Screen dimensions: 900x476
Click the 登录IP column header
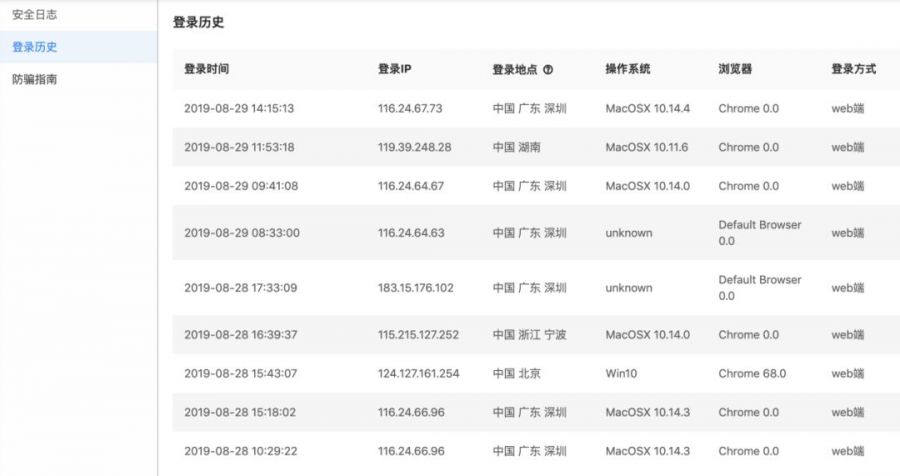pyautogui.click(x=394, y=70)
